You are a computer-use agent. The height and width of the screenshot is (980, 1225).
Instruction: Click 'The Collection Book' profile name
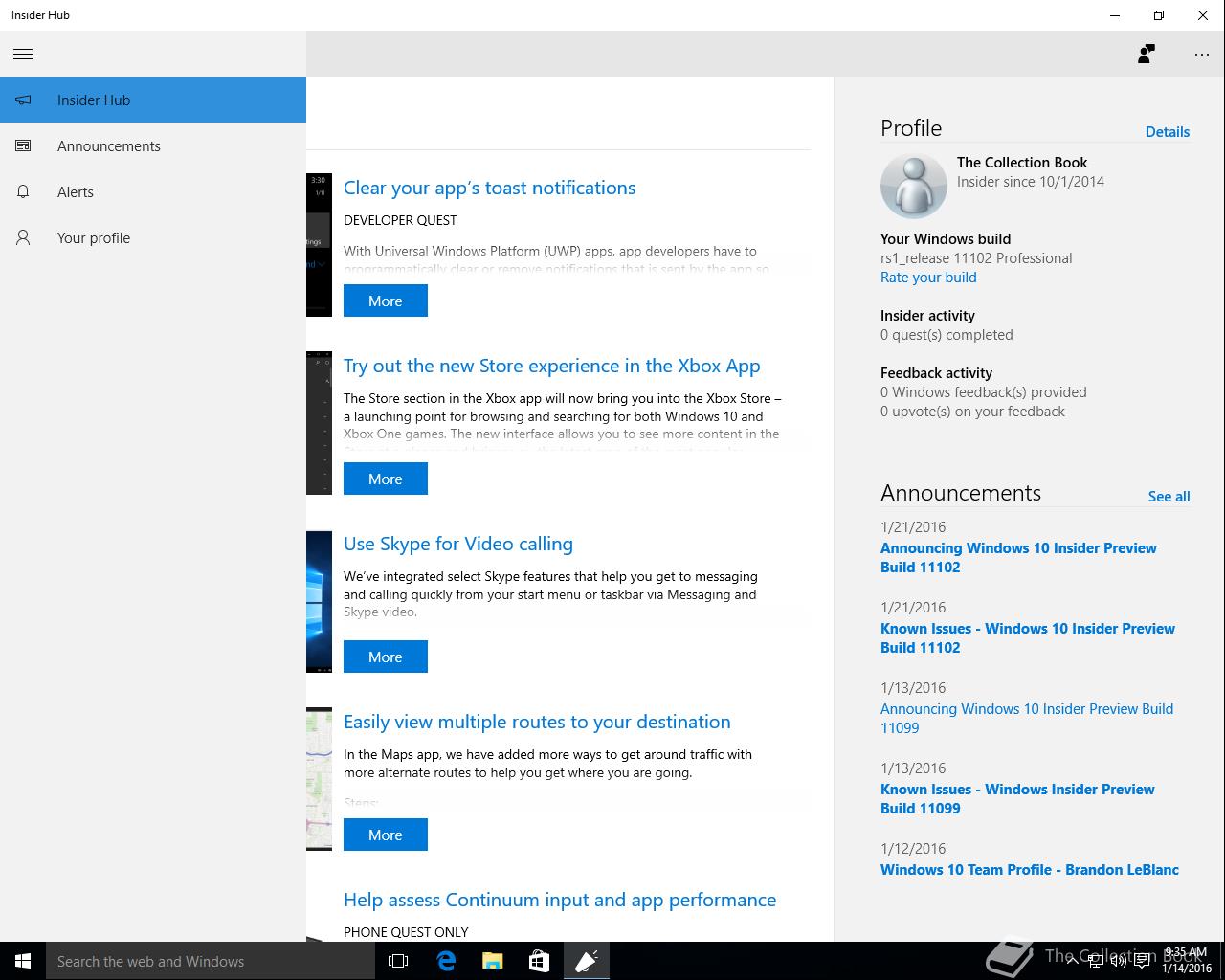click(x=1022, y=163)
